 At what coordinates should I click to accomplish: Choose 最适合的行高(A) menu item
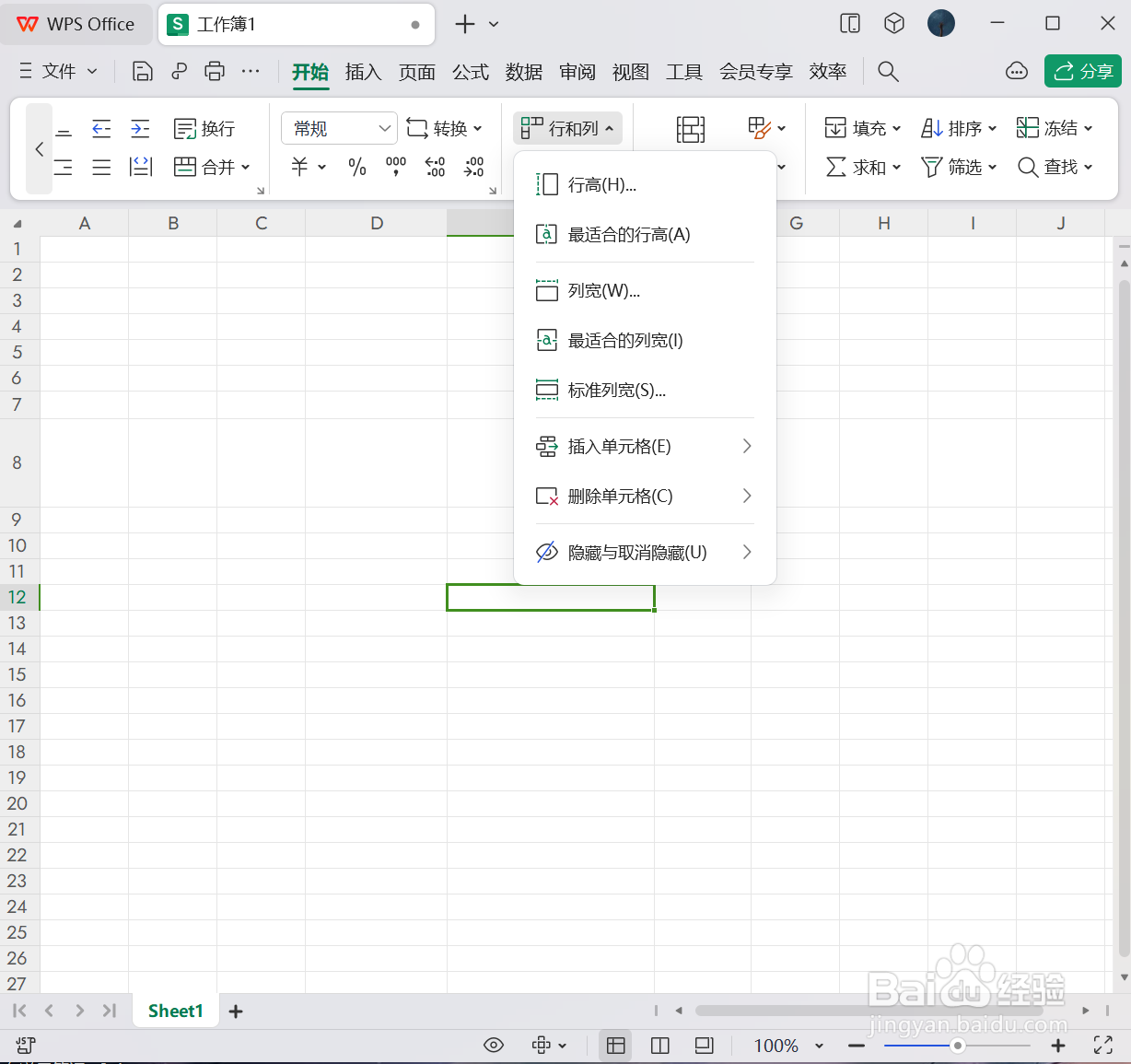[x=645, y=235]
